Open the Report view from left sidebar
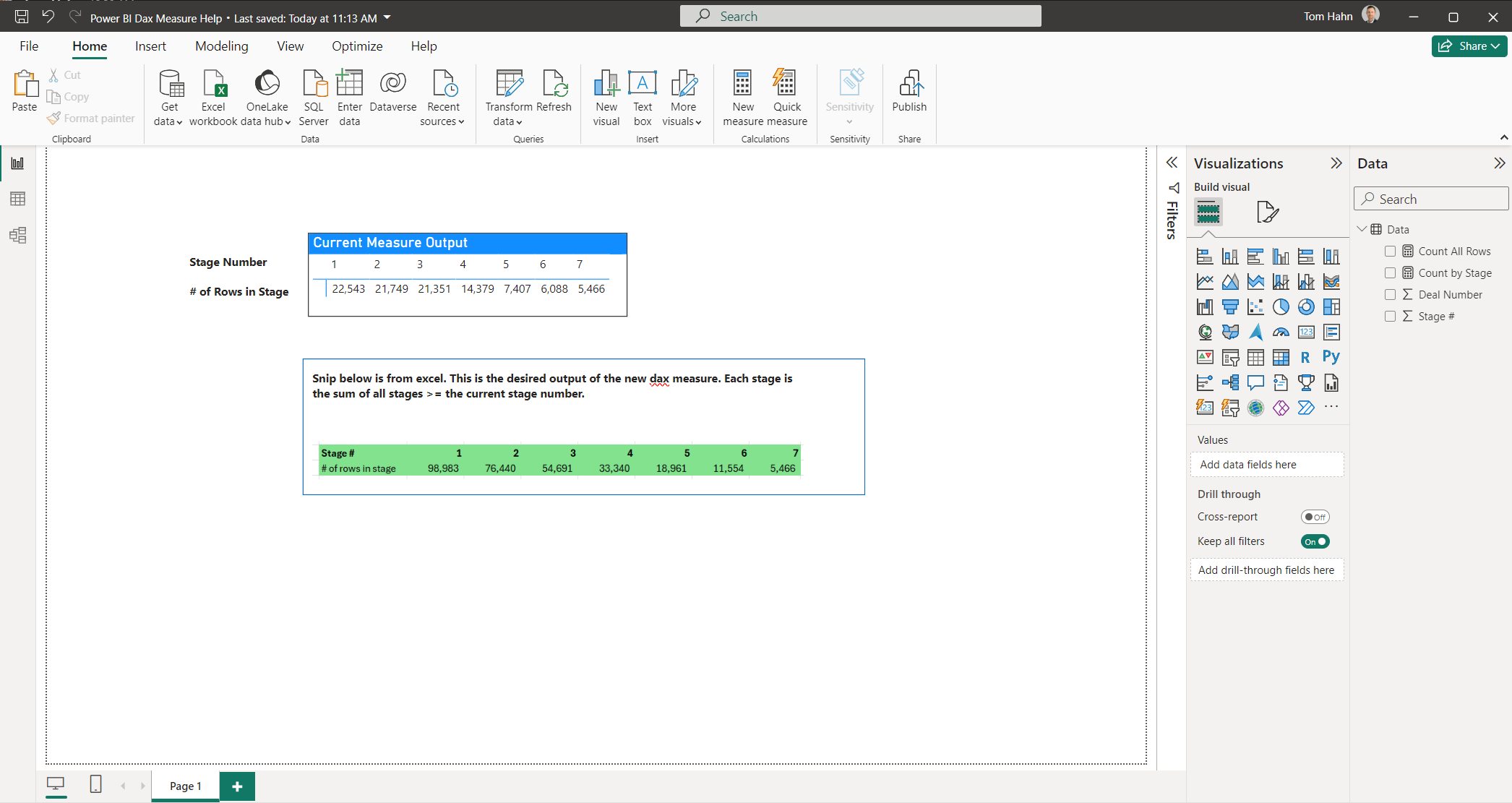This screenshot has width=1512, height=803. (x=17, y=163)
